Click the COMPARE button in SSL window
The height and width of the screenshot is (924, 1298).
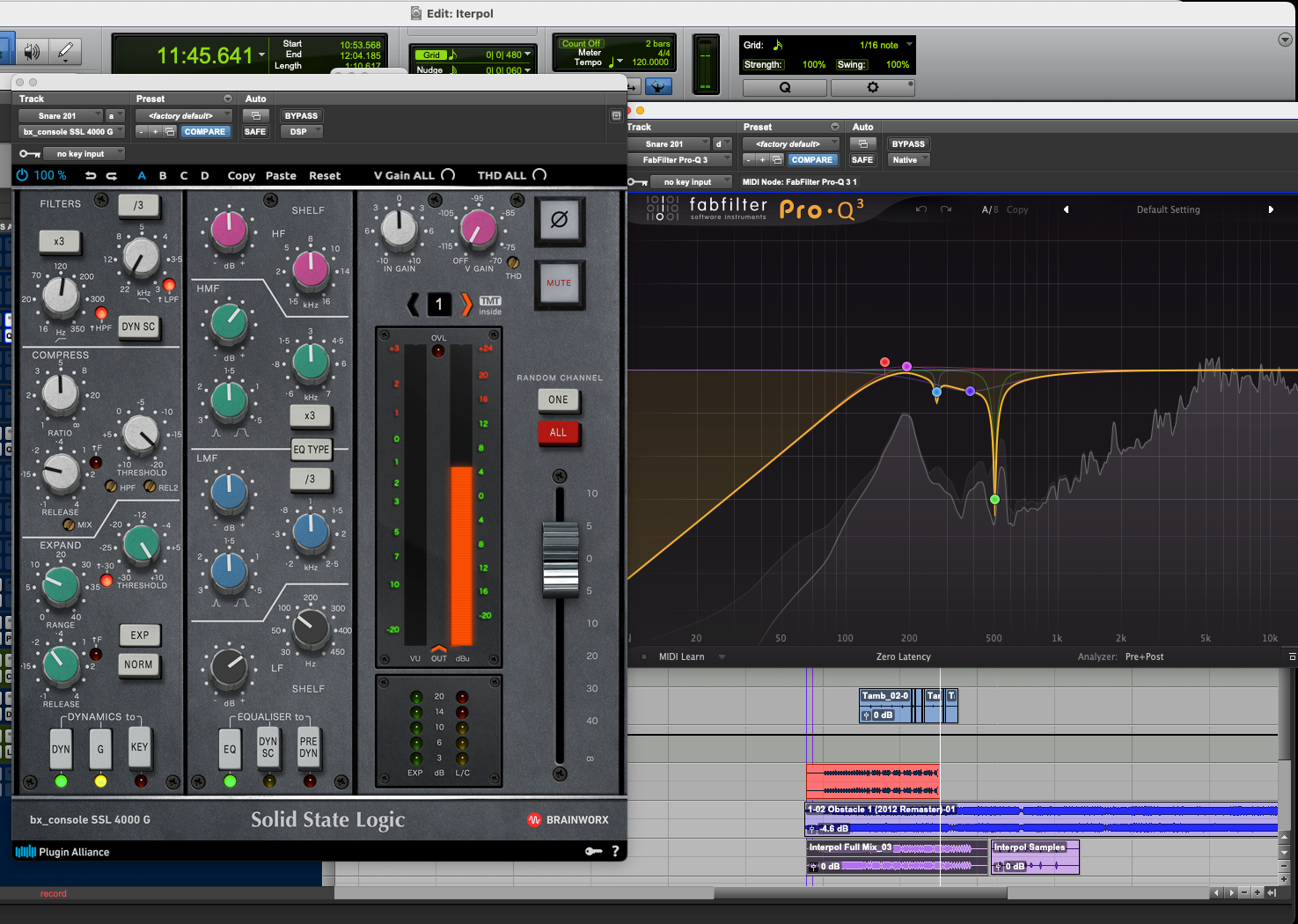[x=205, y=131]
